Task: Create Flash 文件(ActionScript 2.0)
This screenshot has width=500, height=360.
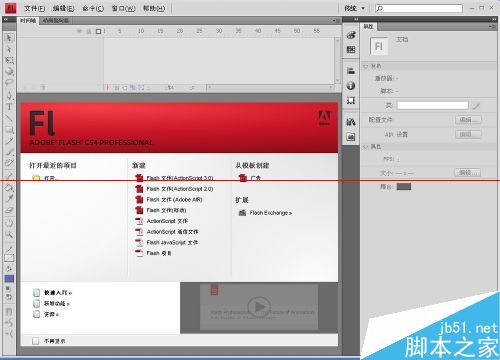Action: pos(174,189)
